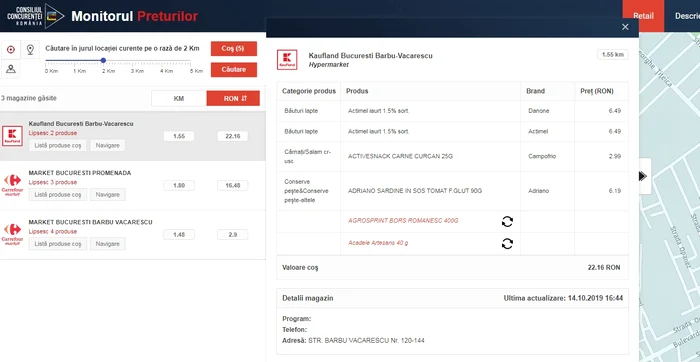Click 'Lipsesc 4 produse' text

53,231
